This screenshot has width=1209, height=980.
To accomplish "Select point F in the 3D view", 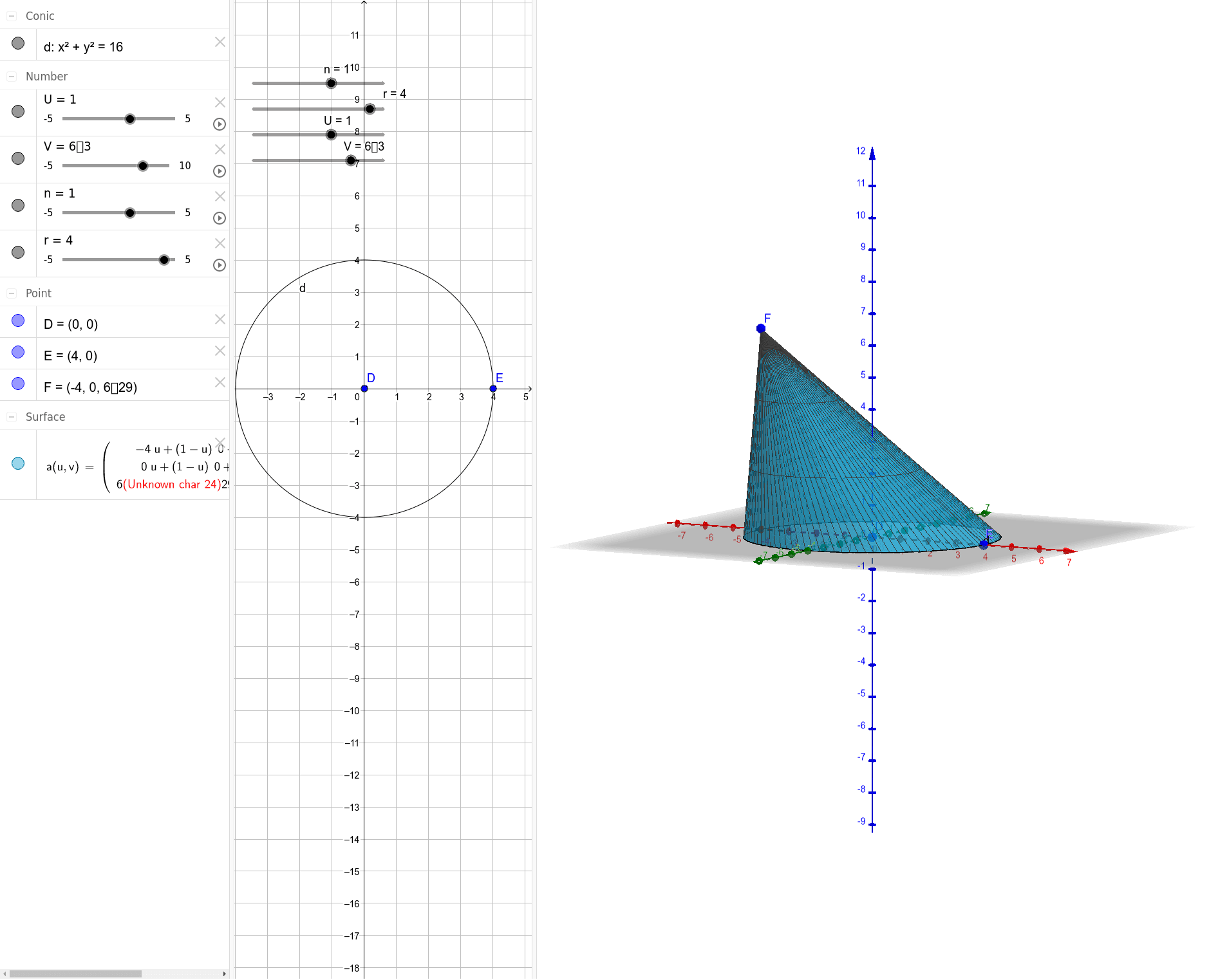I will pos(761,327).
